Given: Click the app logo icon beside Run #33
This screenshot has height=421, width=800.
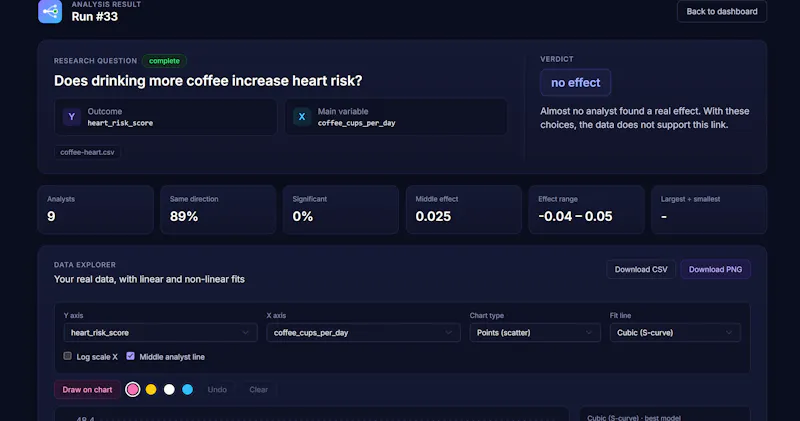Looking at the screenshot, I should 50,11.
